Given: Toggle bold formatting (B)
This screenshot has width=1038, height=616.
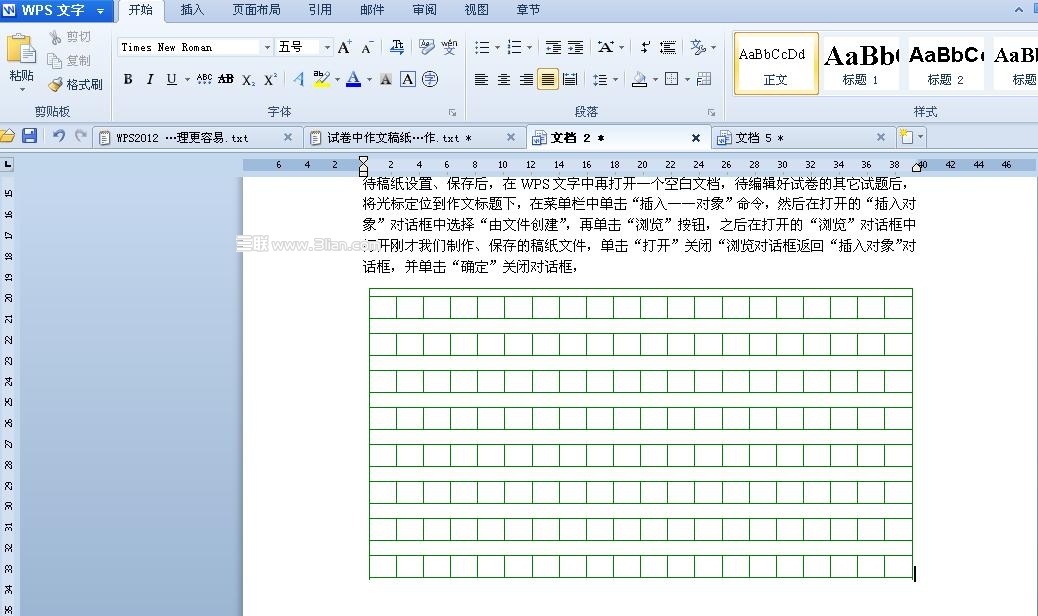Looking at the screenshot, I should 128,79.
